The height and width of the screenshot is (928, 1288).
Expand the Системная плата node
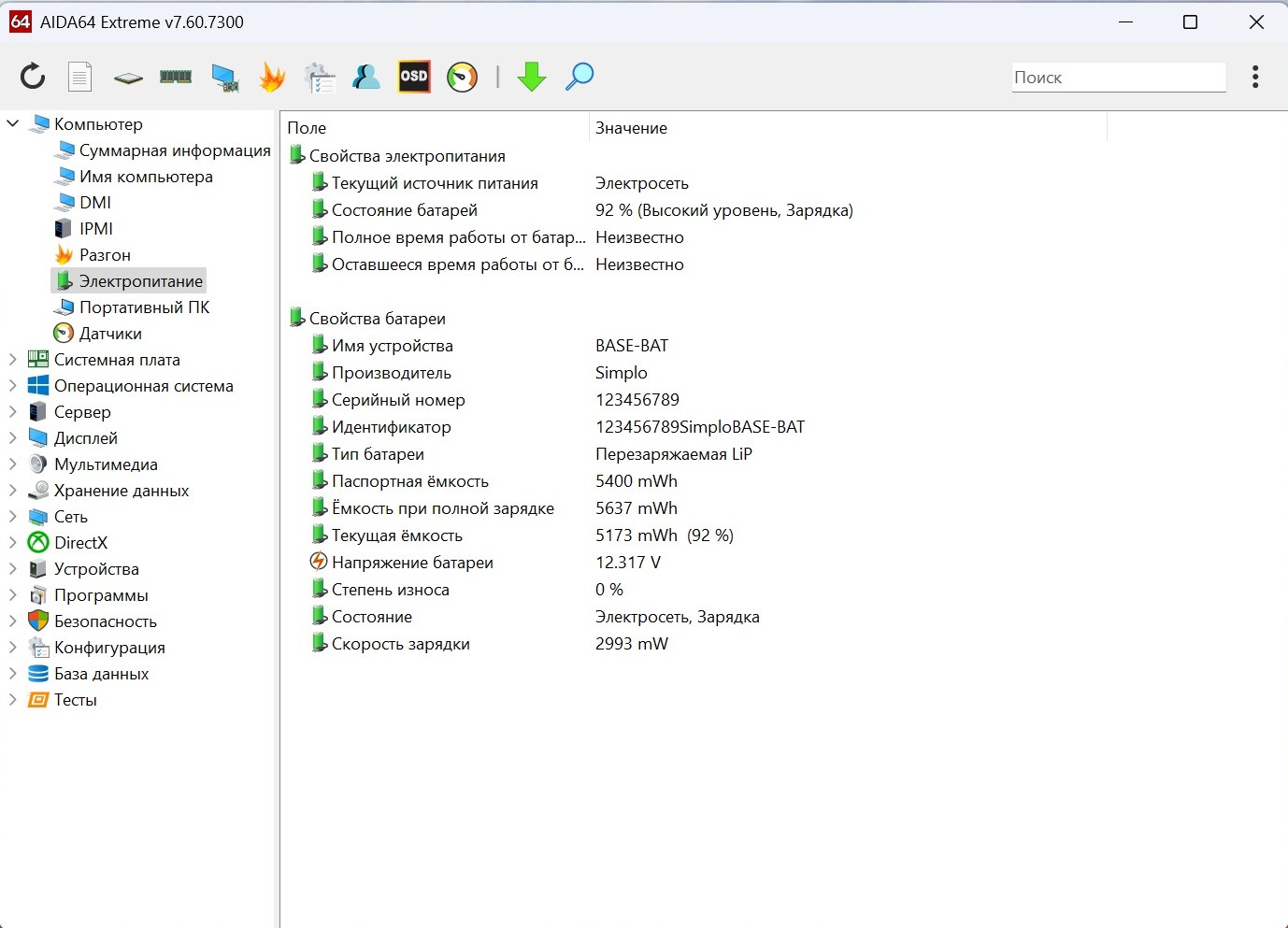[13, 360]
